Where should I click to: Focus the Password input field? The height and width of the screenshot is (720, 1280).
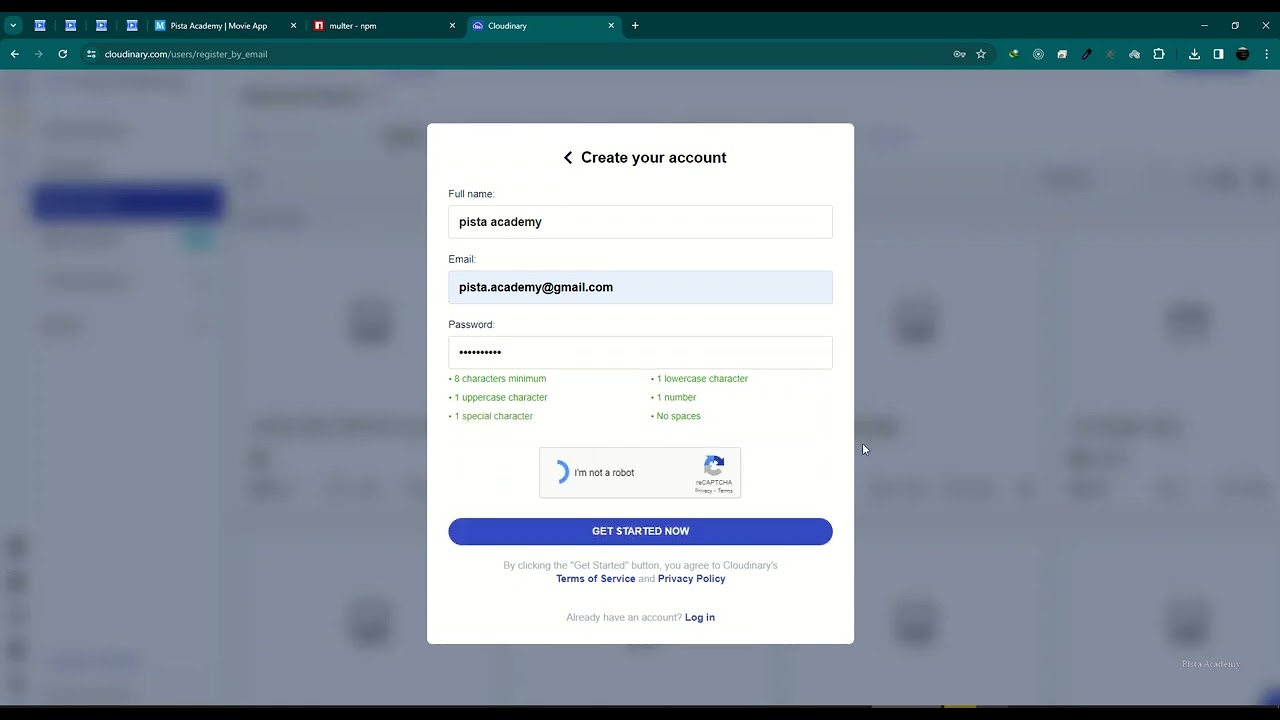click(640, 352)
